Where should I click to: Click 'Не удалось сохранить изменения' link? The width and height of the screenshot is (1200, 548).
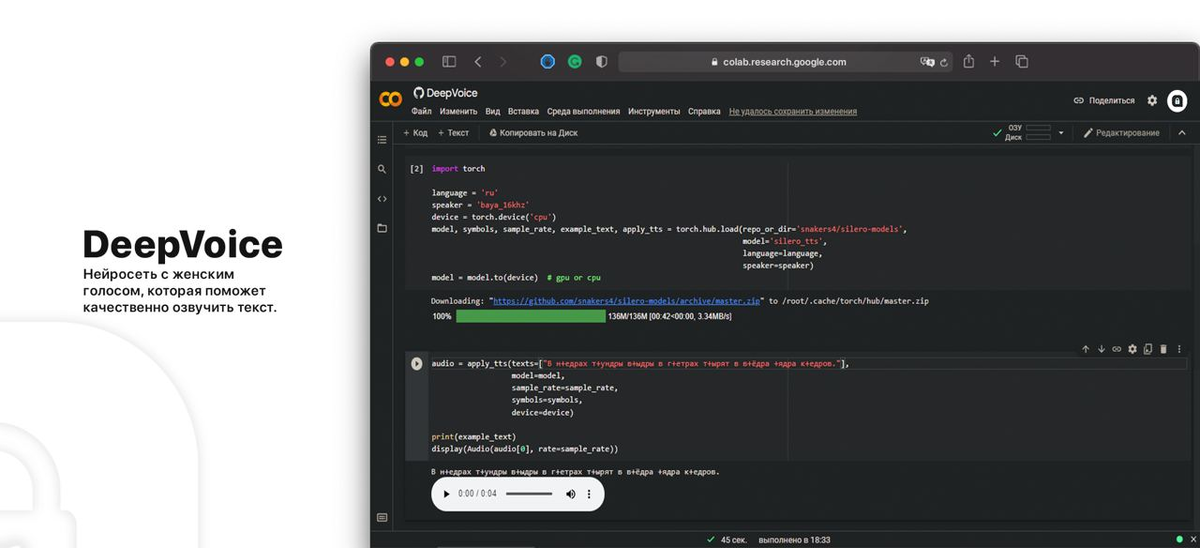click(792, 111)
